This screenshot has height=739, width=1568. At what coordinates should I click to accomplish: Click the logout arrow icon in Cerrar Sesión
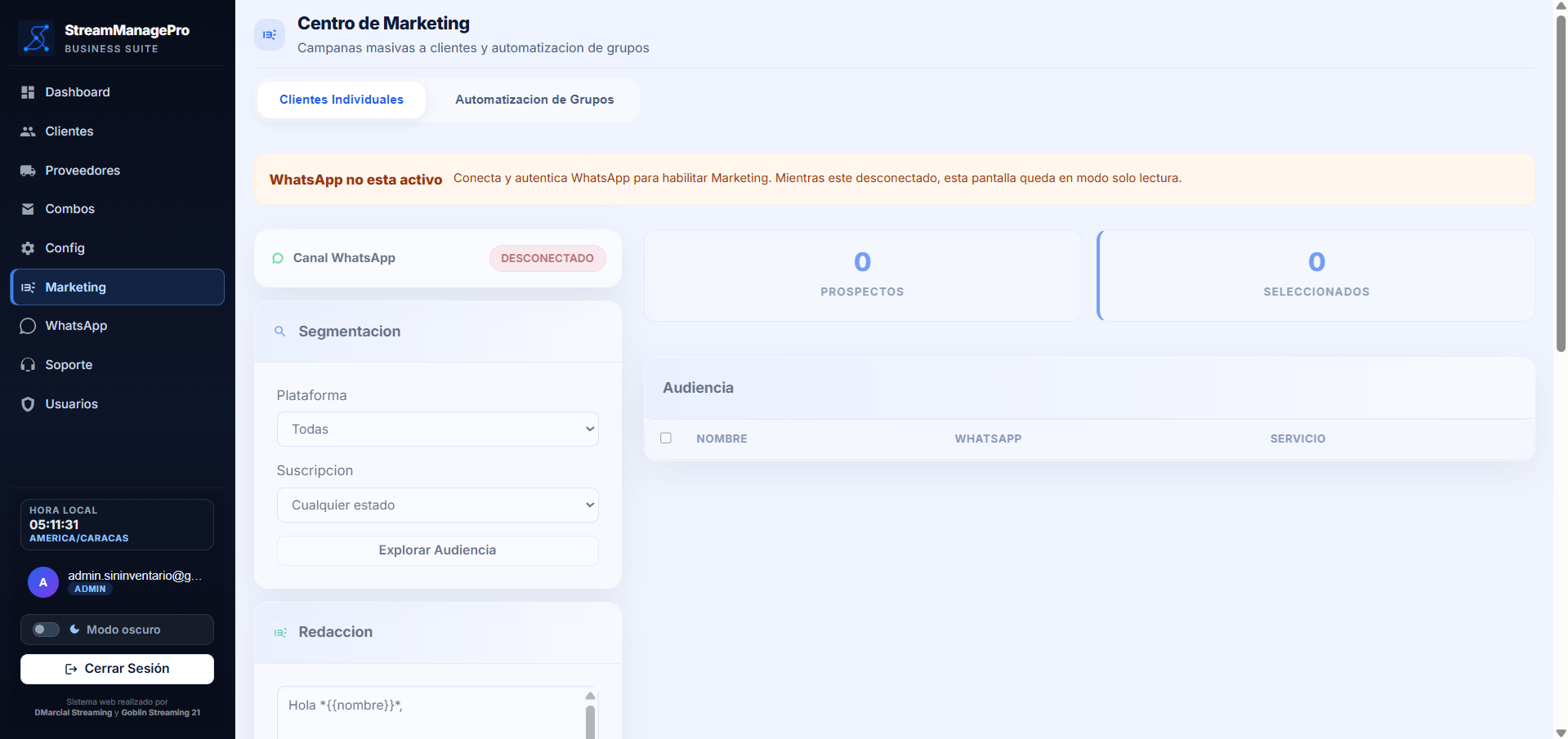[x=71, y=669]
